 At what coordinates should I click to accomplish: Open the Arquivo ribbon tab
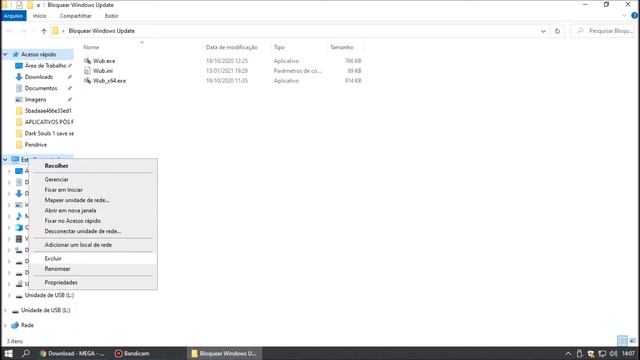(x=13, y=16)
